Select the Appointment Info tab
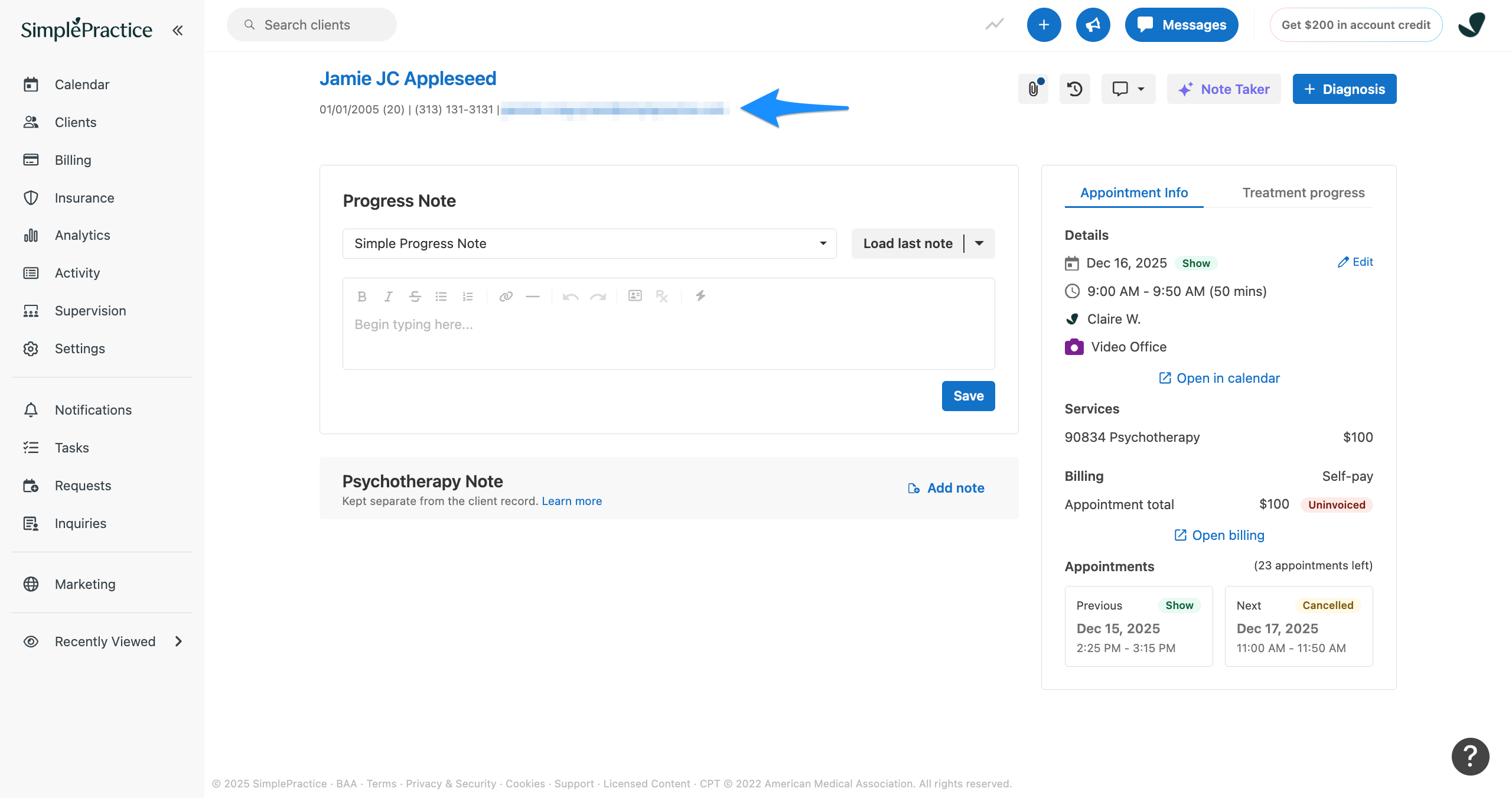This screenshot has height=798, width=1512. point(1134,193)
